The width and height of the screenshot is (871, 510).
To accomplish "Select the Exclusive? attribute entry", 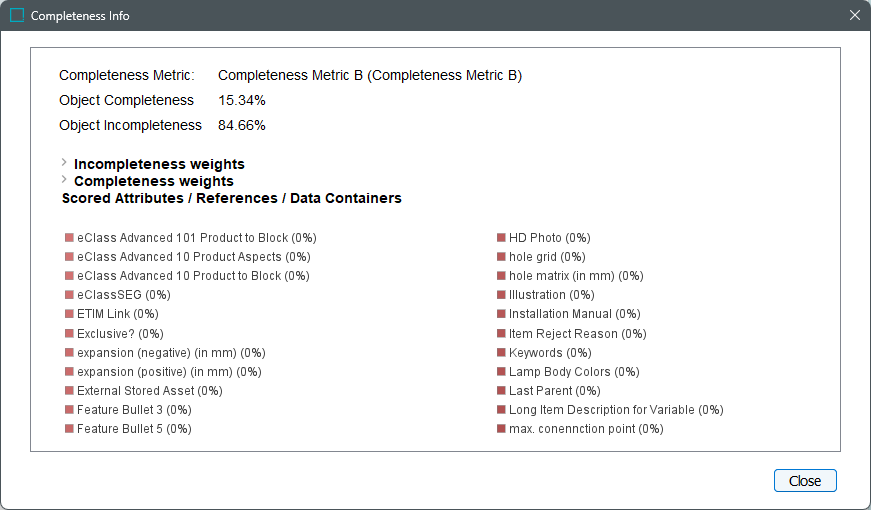I will [120, 334].
